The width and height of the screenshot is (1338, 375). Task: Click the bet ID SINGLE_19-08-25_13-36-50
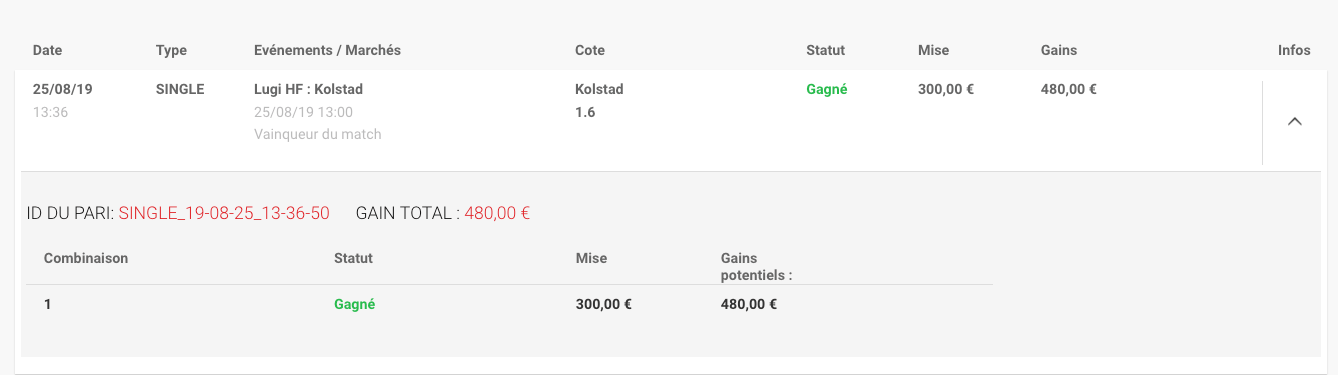pos(224,213)
